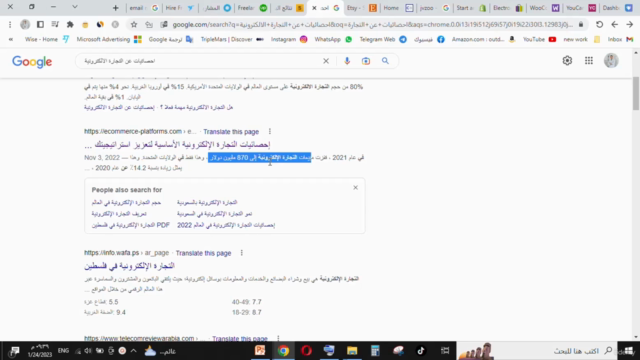Open the Google Translate bookmark

coord(171,39)
